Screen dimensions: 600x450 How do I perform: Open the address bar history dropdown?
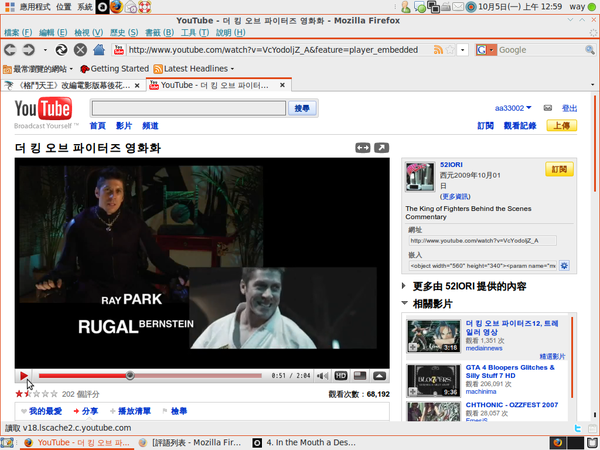463,50
